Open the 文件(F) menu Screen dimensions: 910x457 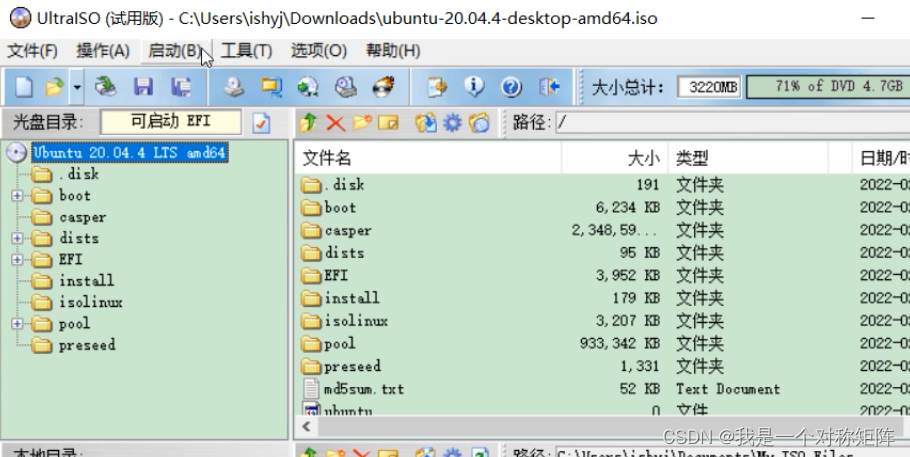point(32,51)
